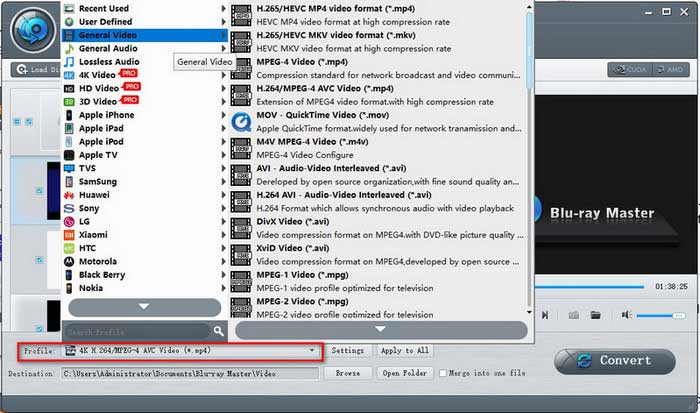This screenshot has width=700, height=413.
Task: Click the Lossless Audio music note icon
Action: 68,61
